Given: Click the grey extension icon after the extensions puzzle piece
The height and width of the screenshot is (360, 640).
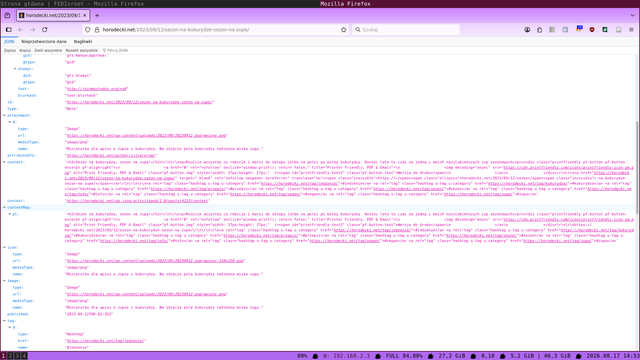Looking at the screenshot, I should tap(552, 29).
